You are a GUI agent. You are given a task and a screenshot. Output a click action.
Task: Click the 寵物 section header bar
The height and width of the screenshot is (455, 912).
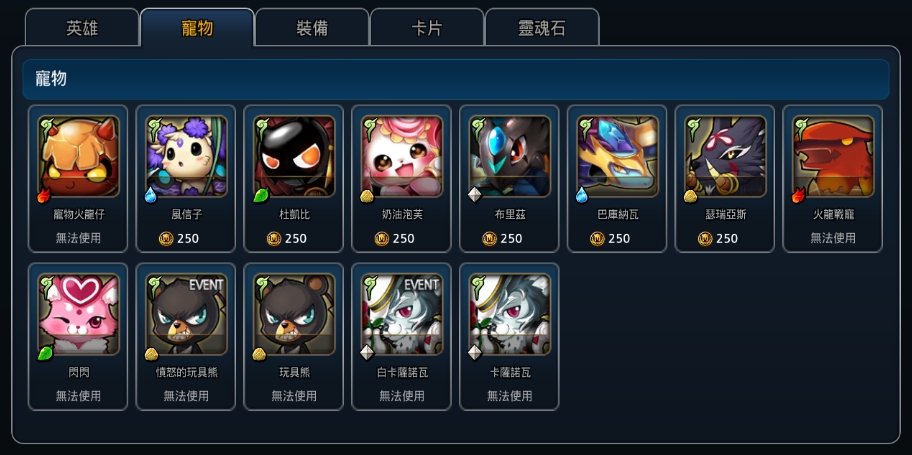click(x=456, y=79)
